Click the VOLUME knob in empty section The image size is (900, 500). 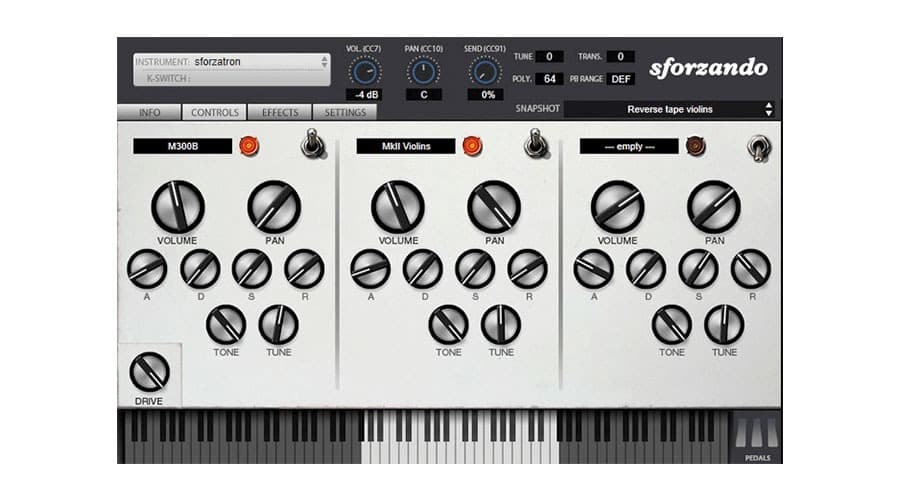[x=618, y=207]
